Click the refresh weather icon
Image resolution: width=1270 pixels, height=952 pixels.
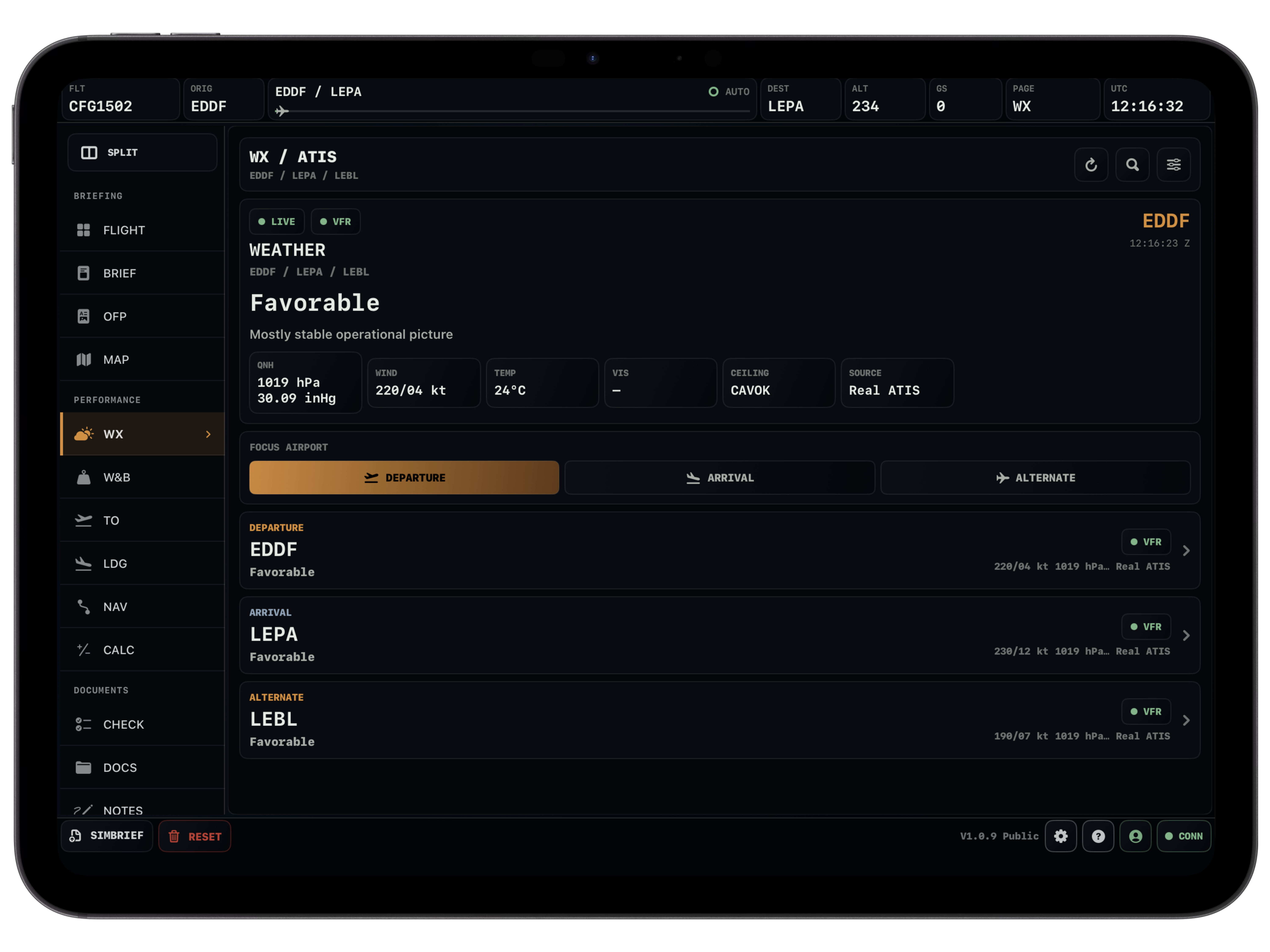(x=1091, y=165)
